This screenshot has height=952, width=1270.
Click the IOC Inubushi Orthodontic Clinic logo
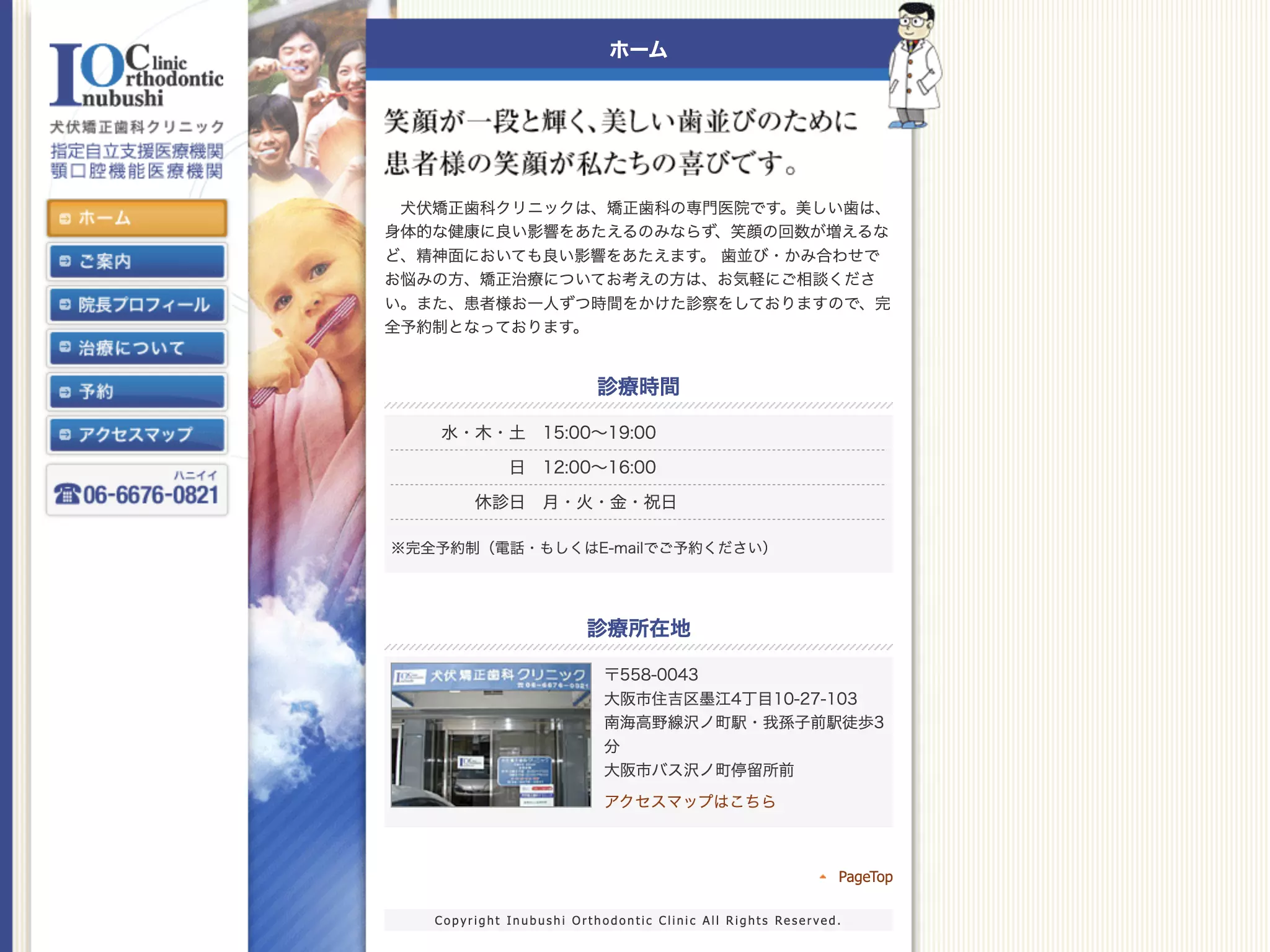pyautogui.click(x=136, y=74)
